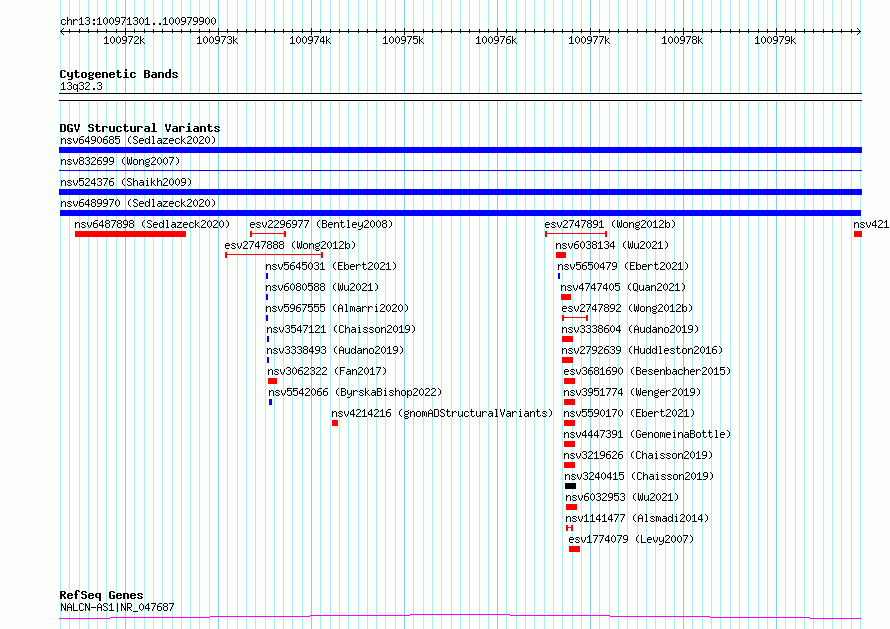Click the black bar under nsv3240415
890x629 pixels.
pos(570,486)
